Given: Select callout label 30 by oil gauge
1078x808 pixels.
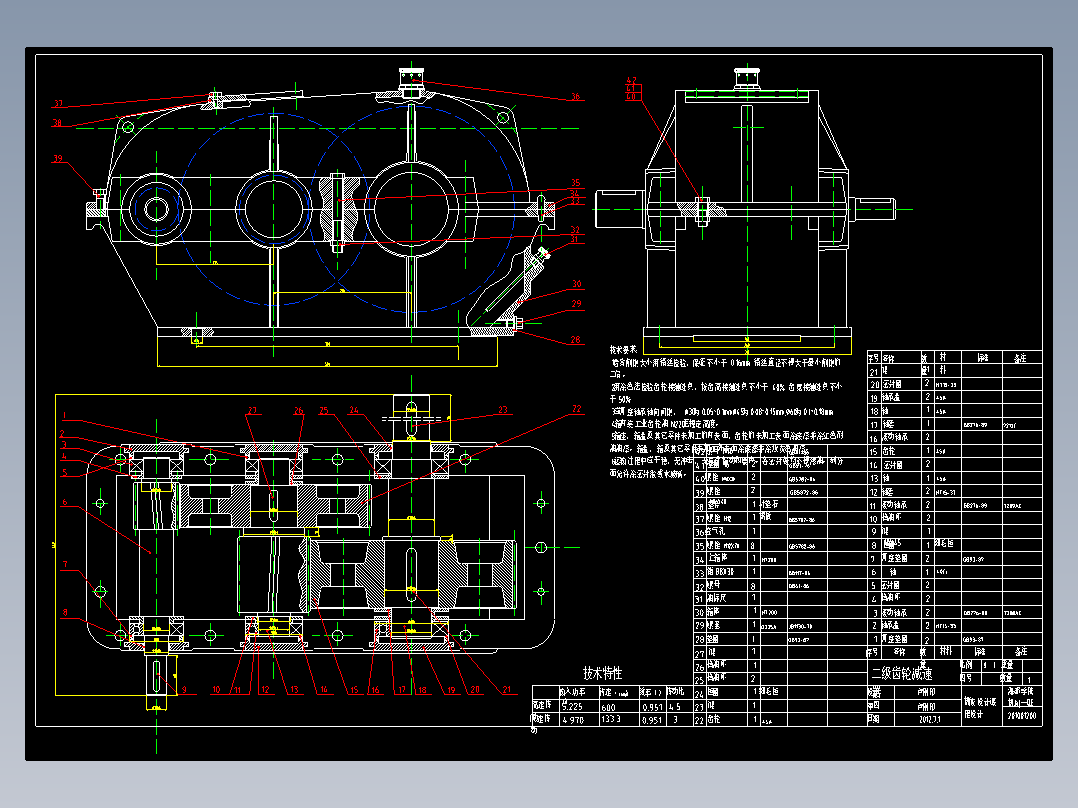Looking at the screenshot, I should [x=576, y=283].
